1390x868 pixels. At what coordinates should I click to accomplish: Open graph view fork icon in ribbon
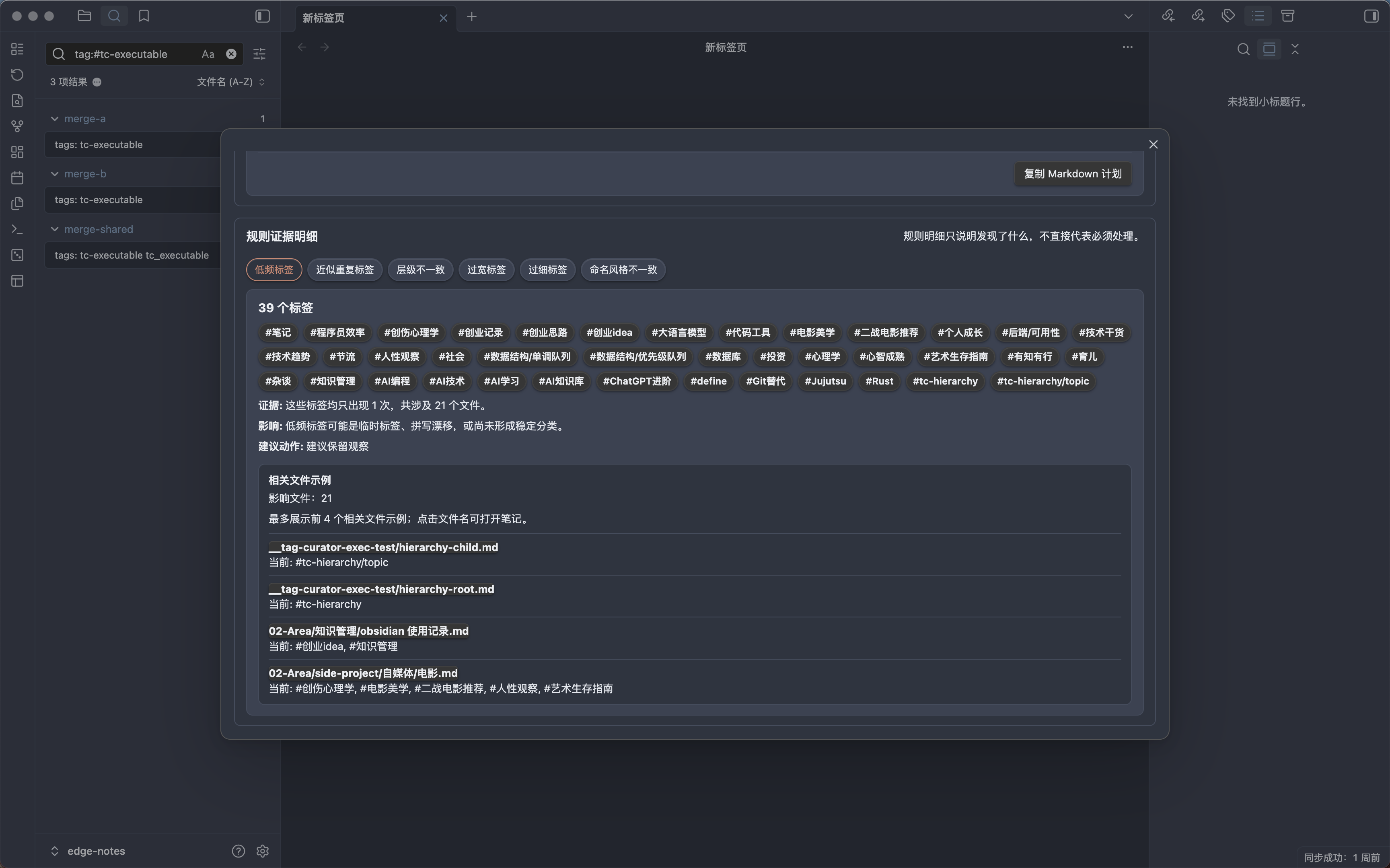tap(17, 126)
